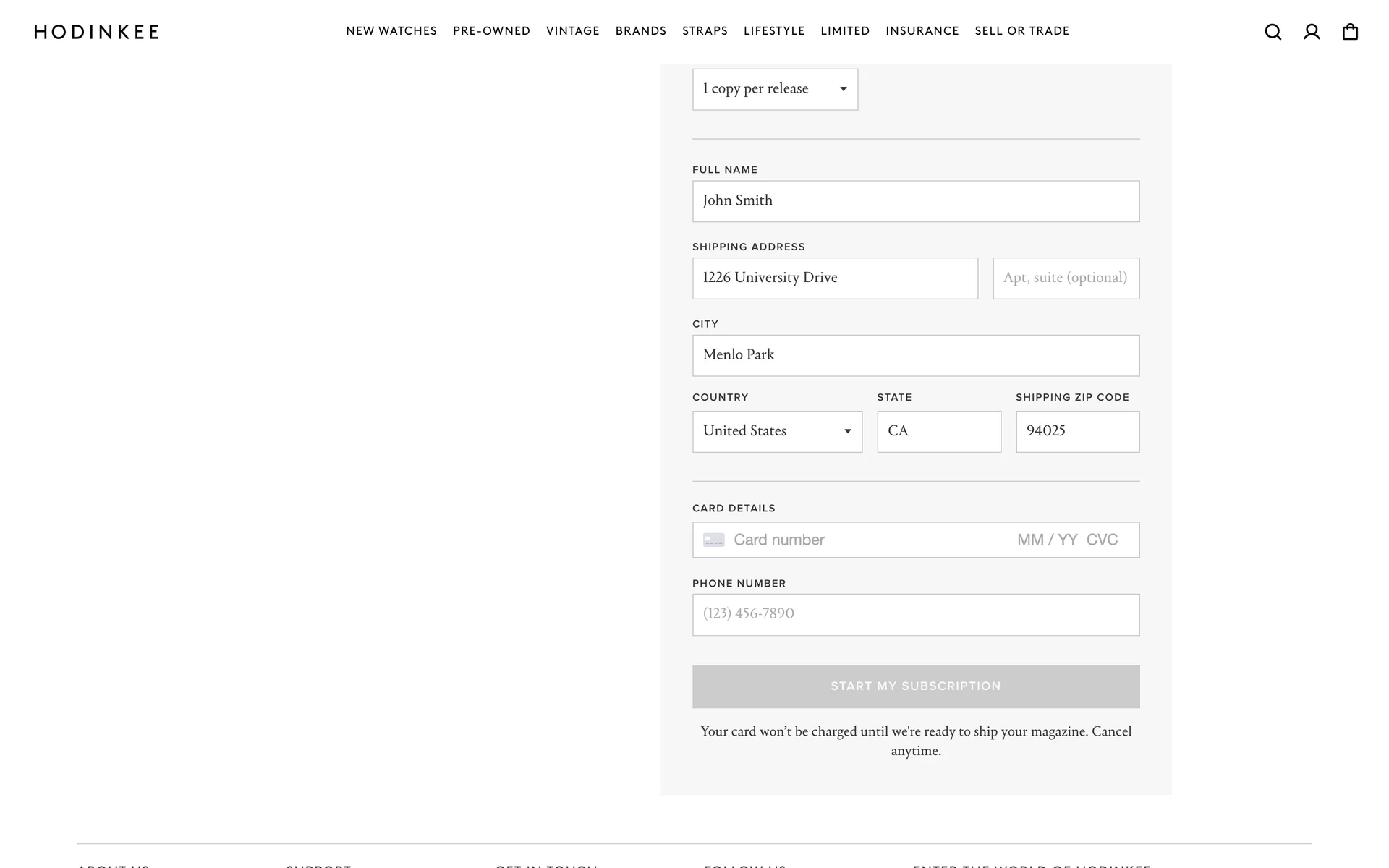The width and height of the screenshot is (1389, 868).
Task: Click the Full Name field with John Smith
Action: pyautogui.click(x=915, y=201)
